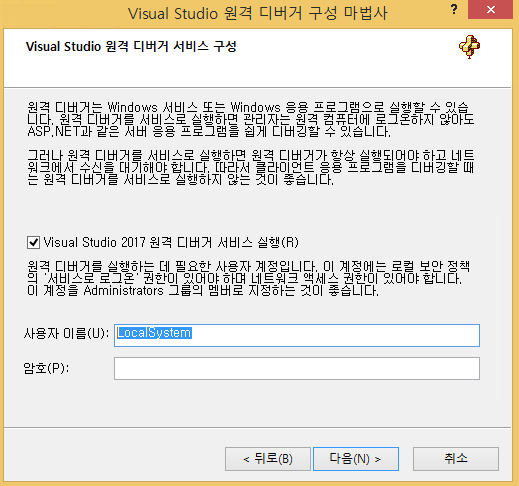Click the paragraph mentioning Administrators 그룹

[249, 278]
